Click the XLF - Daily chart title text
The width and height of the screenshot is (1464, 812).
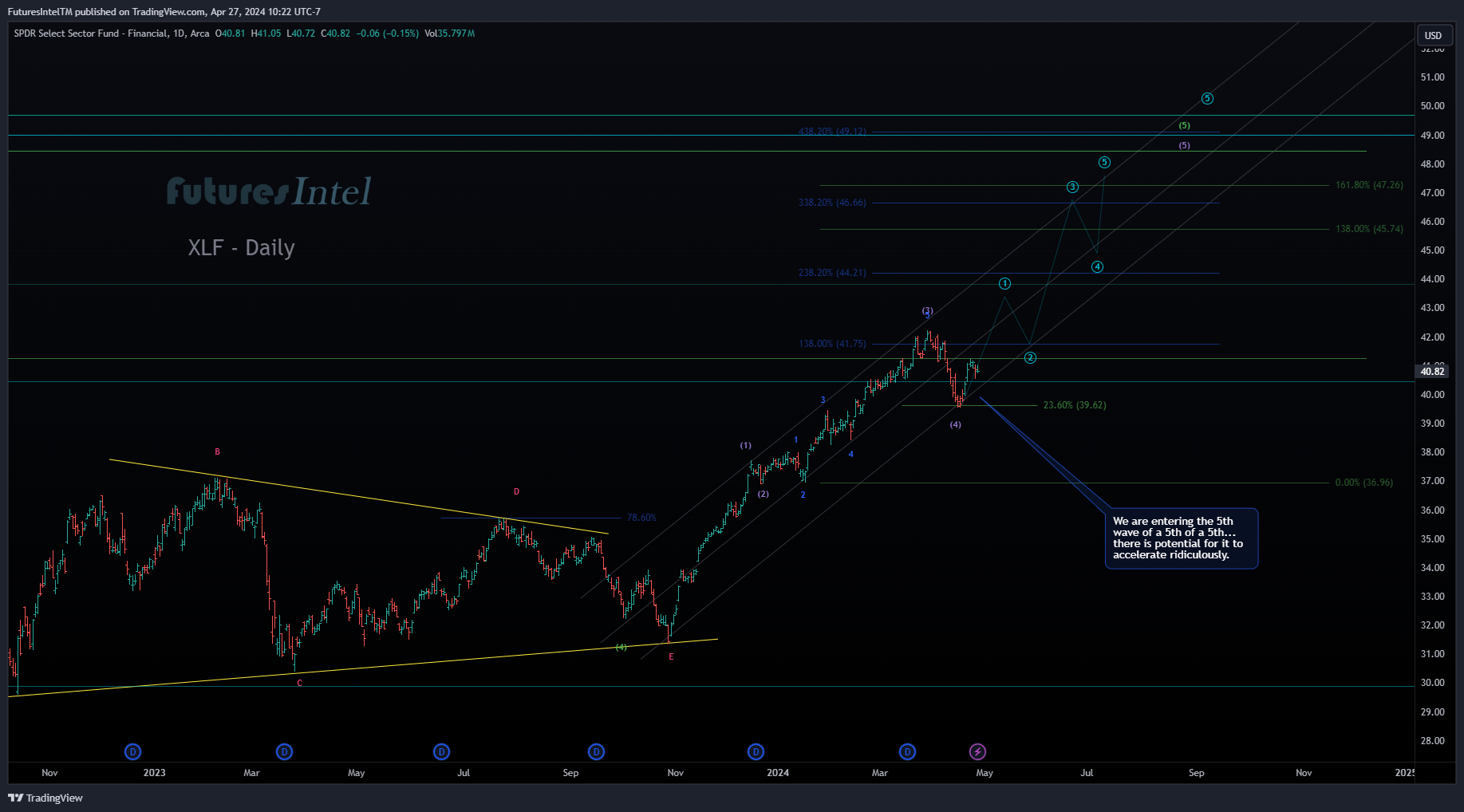pos(241,247)
